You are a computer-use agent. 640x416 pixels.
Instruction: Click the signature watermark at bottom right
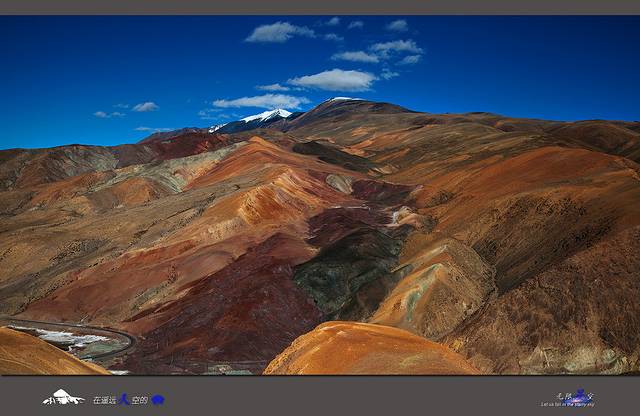pyautogui.click(x=580, y=395)
